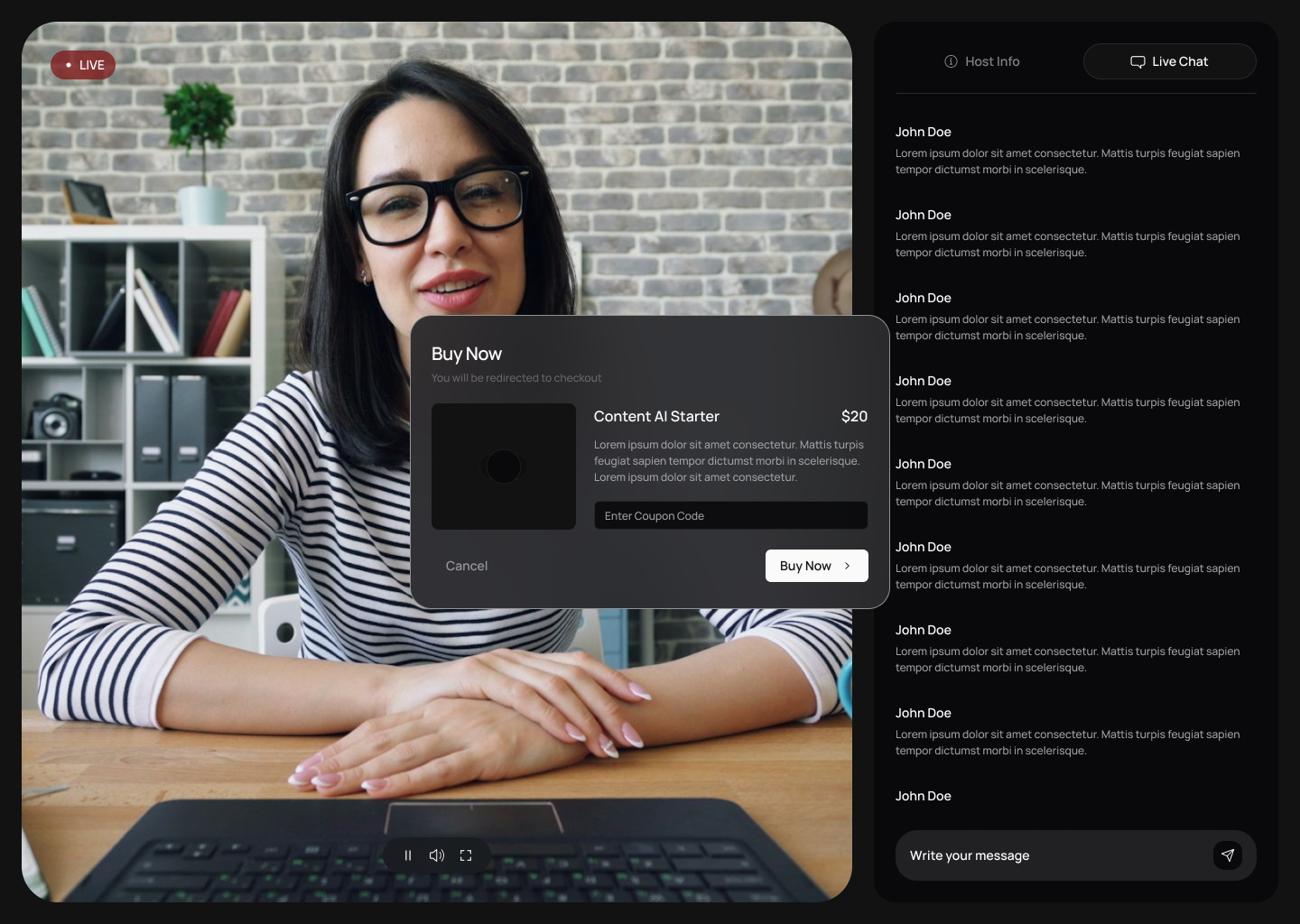
Task: Select the Content AI Starter product title
Action: tap(656, 416)
